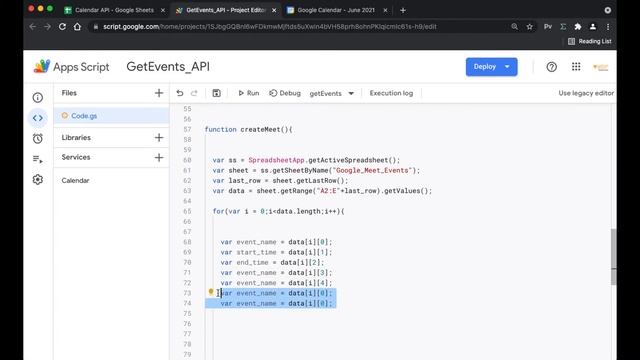The height and width of the screenshot is (360, 640).
Task: Open the Sigma extension icon in Chrome toolbar
Action: (563, 27)
